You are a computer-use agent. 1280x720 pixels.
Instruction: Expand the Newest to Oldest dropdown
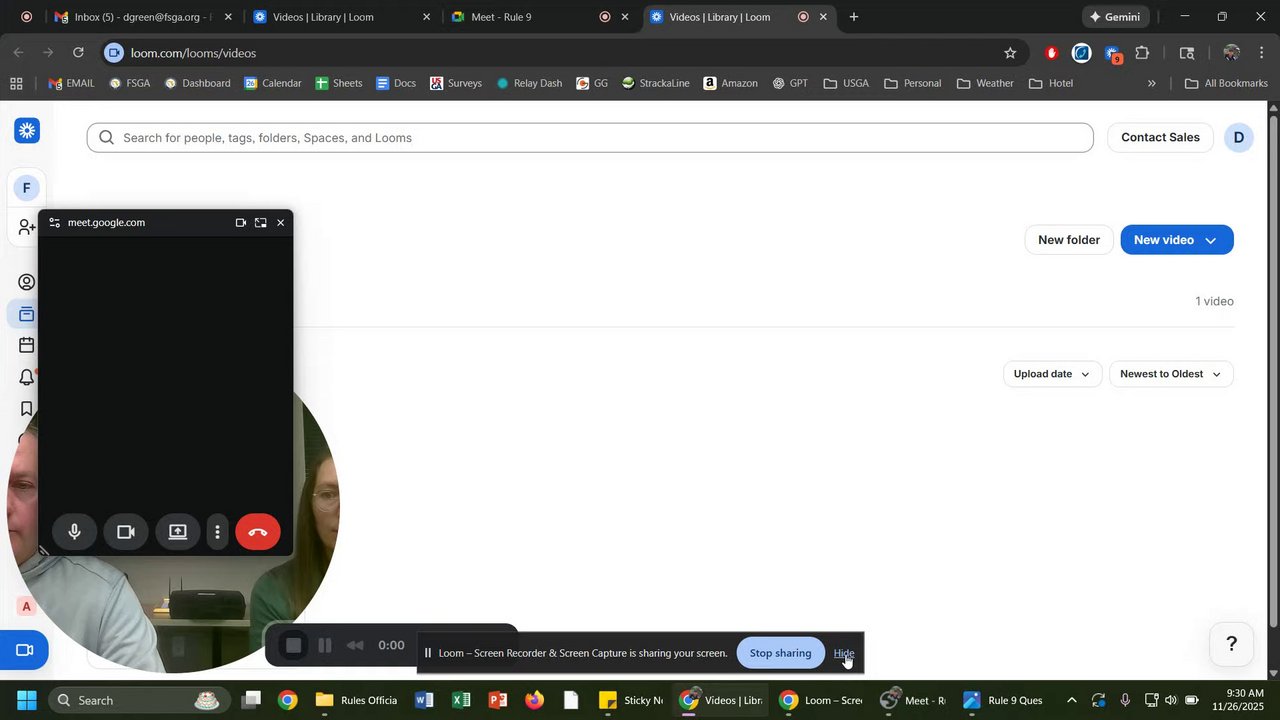click(1171, 374)
